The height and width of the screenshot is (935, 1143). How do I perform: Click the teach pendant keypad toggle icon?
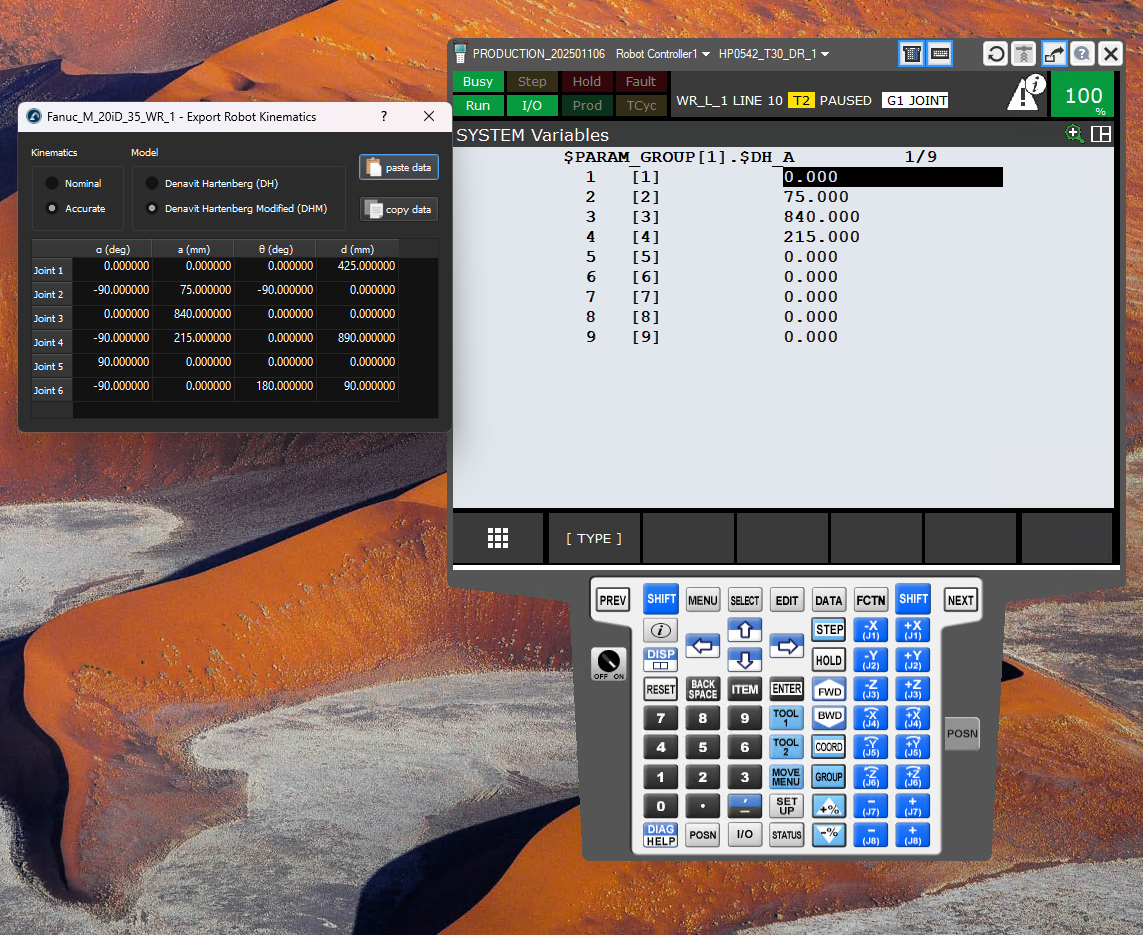click(911, 54)
